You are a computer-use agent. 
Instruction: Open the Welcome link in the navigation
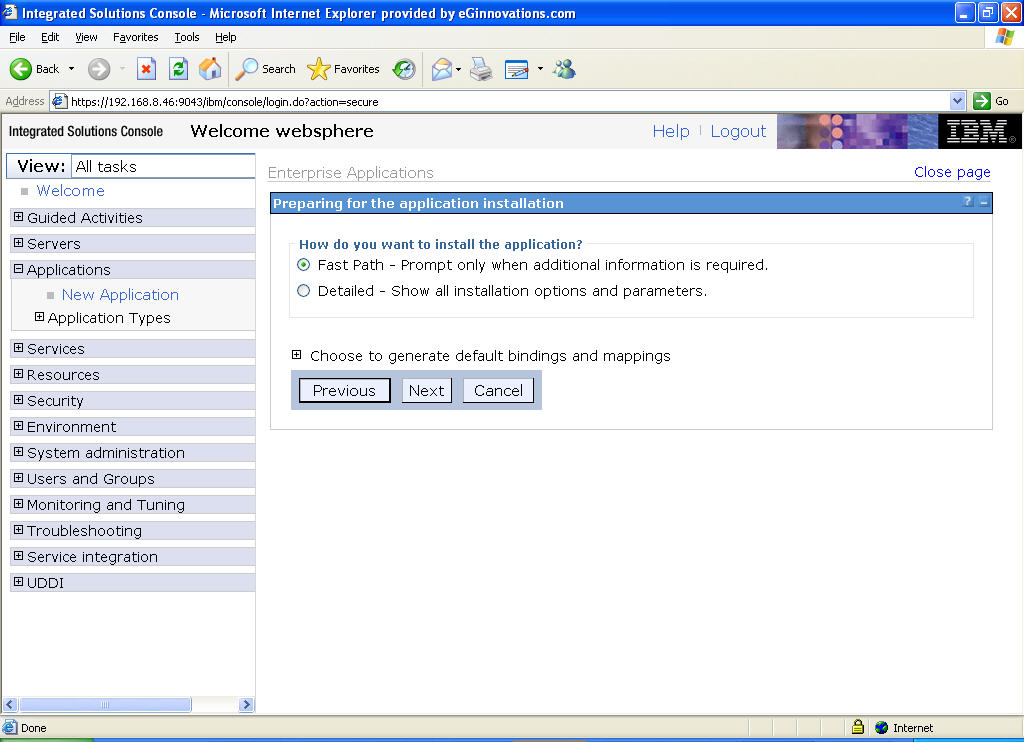[x=71, y=191]
